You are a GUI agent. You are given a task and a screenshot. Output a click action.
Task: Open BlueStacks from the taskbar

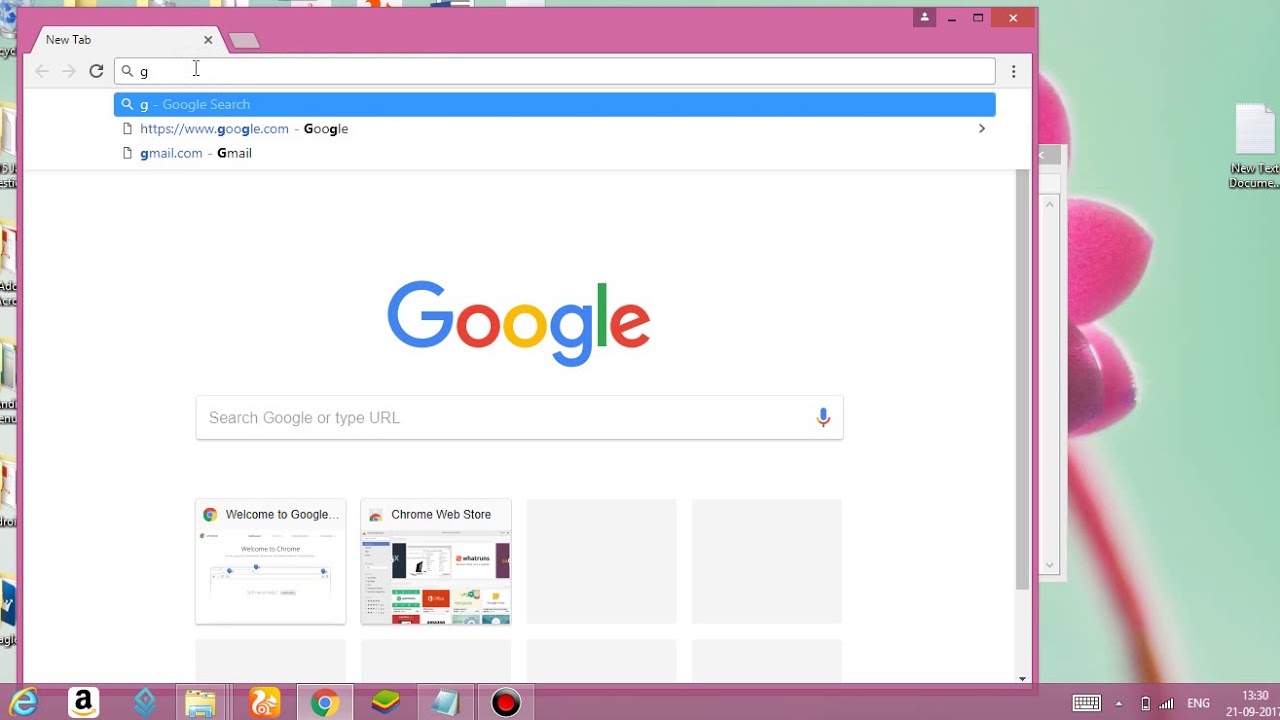click(x=385, y=703)
